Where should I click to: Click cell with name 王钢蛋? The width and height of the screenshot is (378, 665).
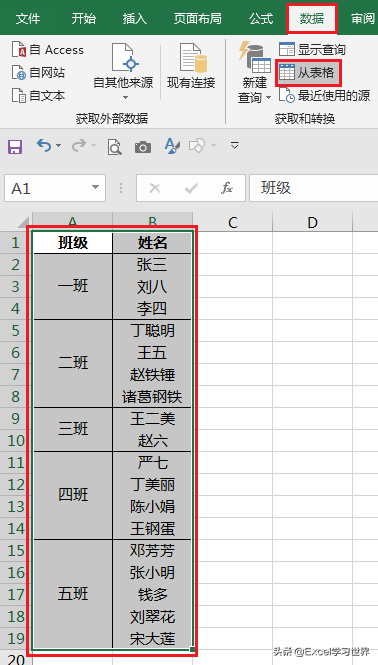tap(152, 528)
